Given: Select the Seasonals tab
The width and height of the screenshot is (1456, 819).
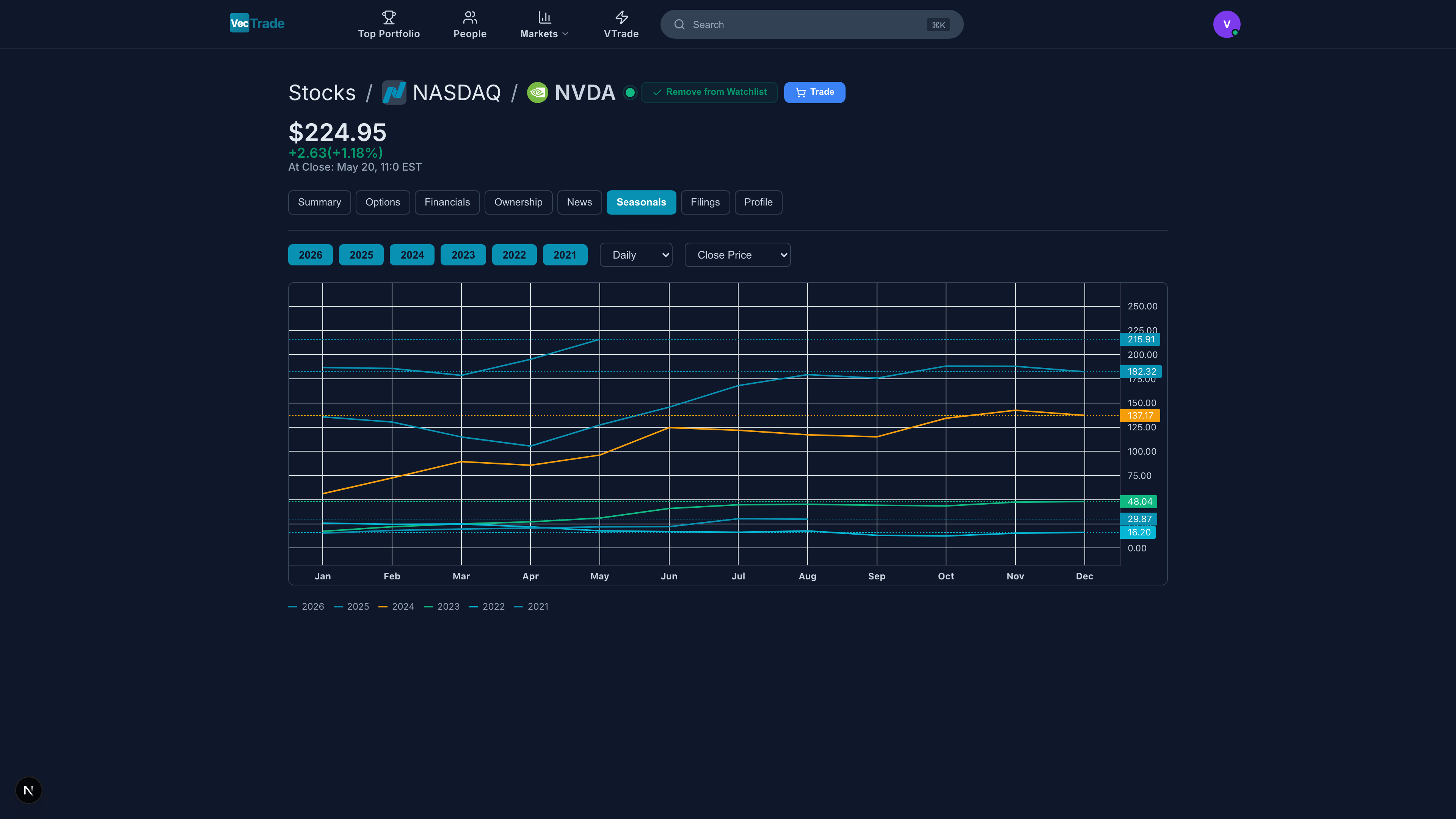Looking at the screenshot, I should point(641,202).
